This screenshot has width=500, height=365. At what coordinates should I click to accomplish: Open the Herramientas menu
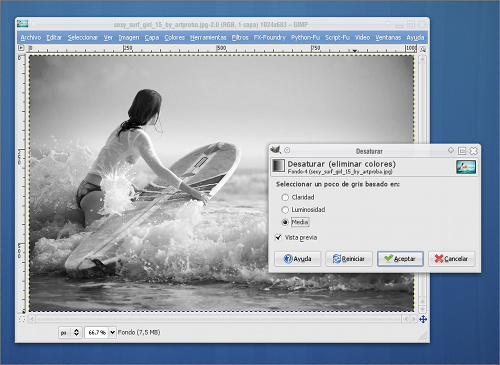pos(208,37)
